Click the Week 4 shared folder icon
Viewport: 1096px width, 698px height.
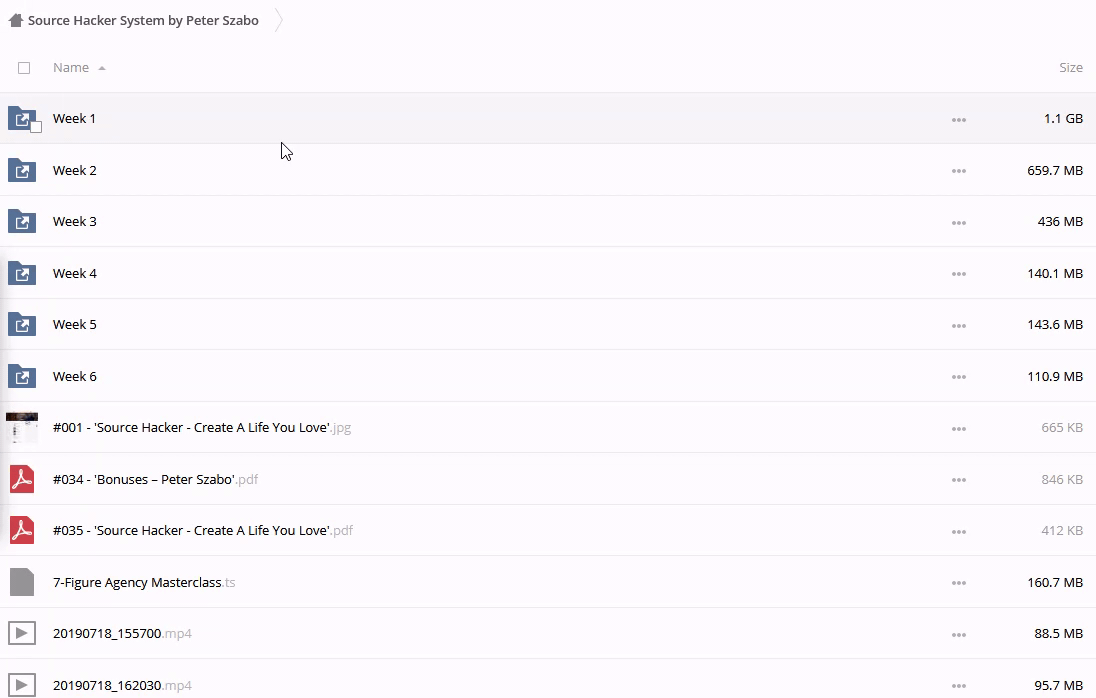(22, 273)
